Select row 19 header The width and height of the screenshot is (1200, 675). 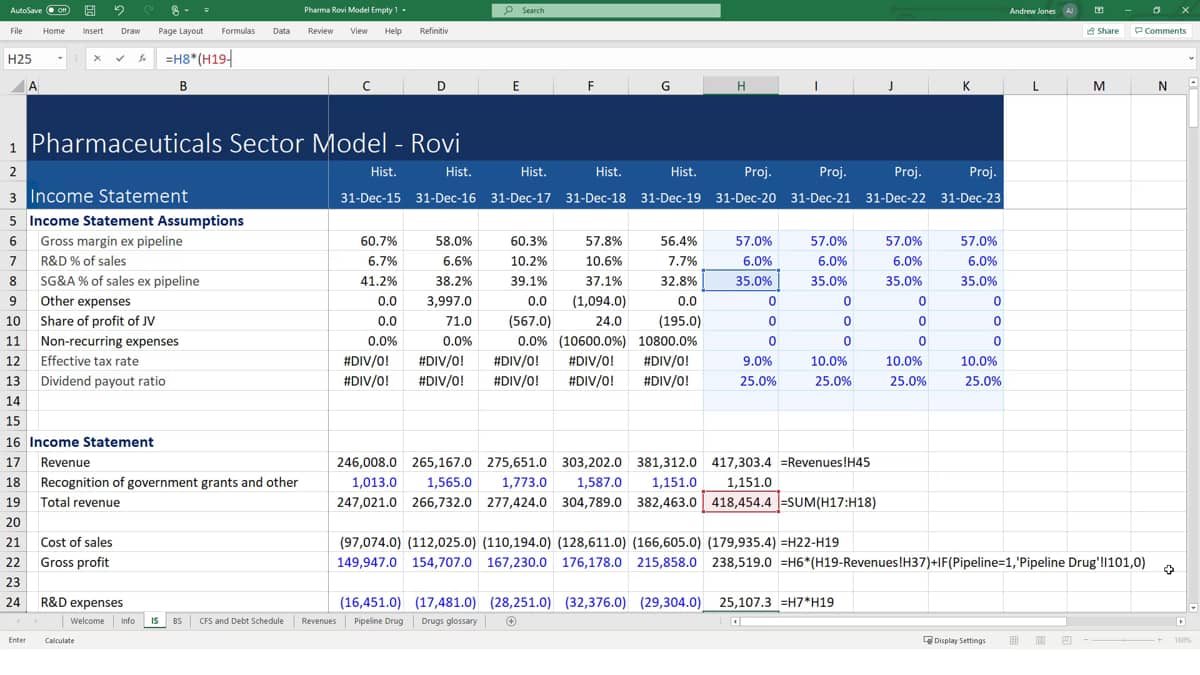coord(14,502)
